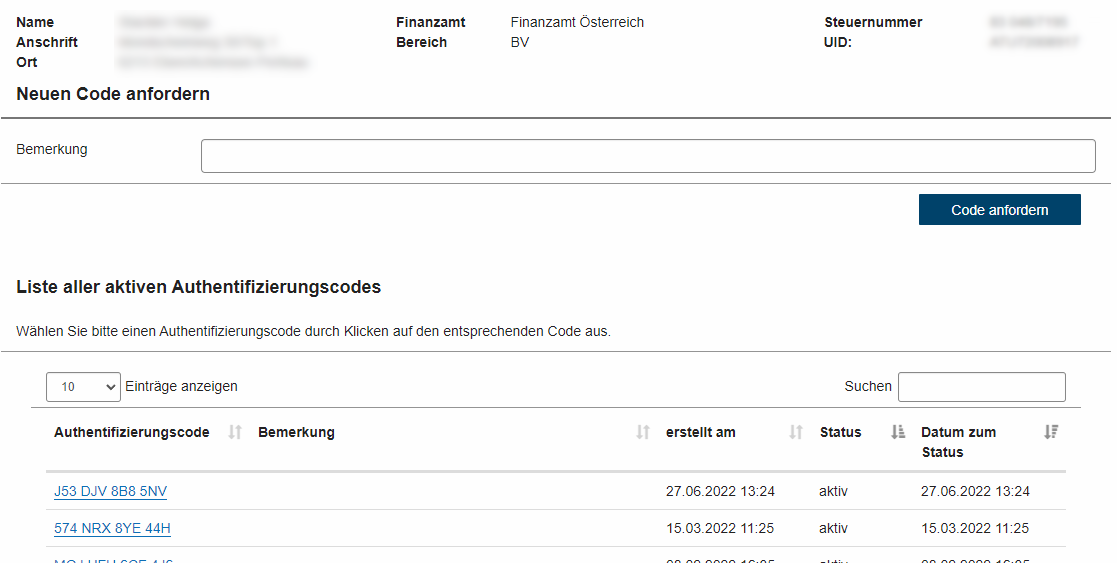Viewport: 1117px width, 563px height.
Task: Click the sort arrows beside Authentifizierungscode header
Action: point(235,432)
